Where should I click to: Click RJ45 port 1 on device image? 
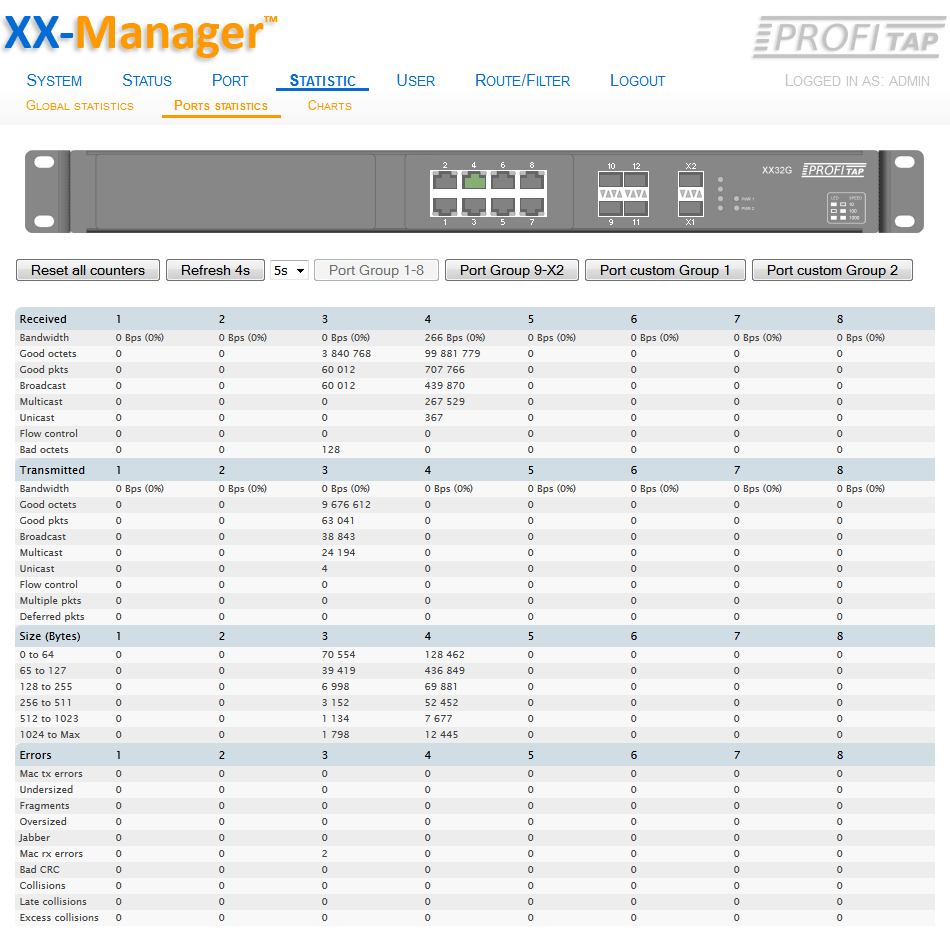click(x=445, y=205)
